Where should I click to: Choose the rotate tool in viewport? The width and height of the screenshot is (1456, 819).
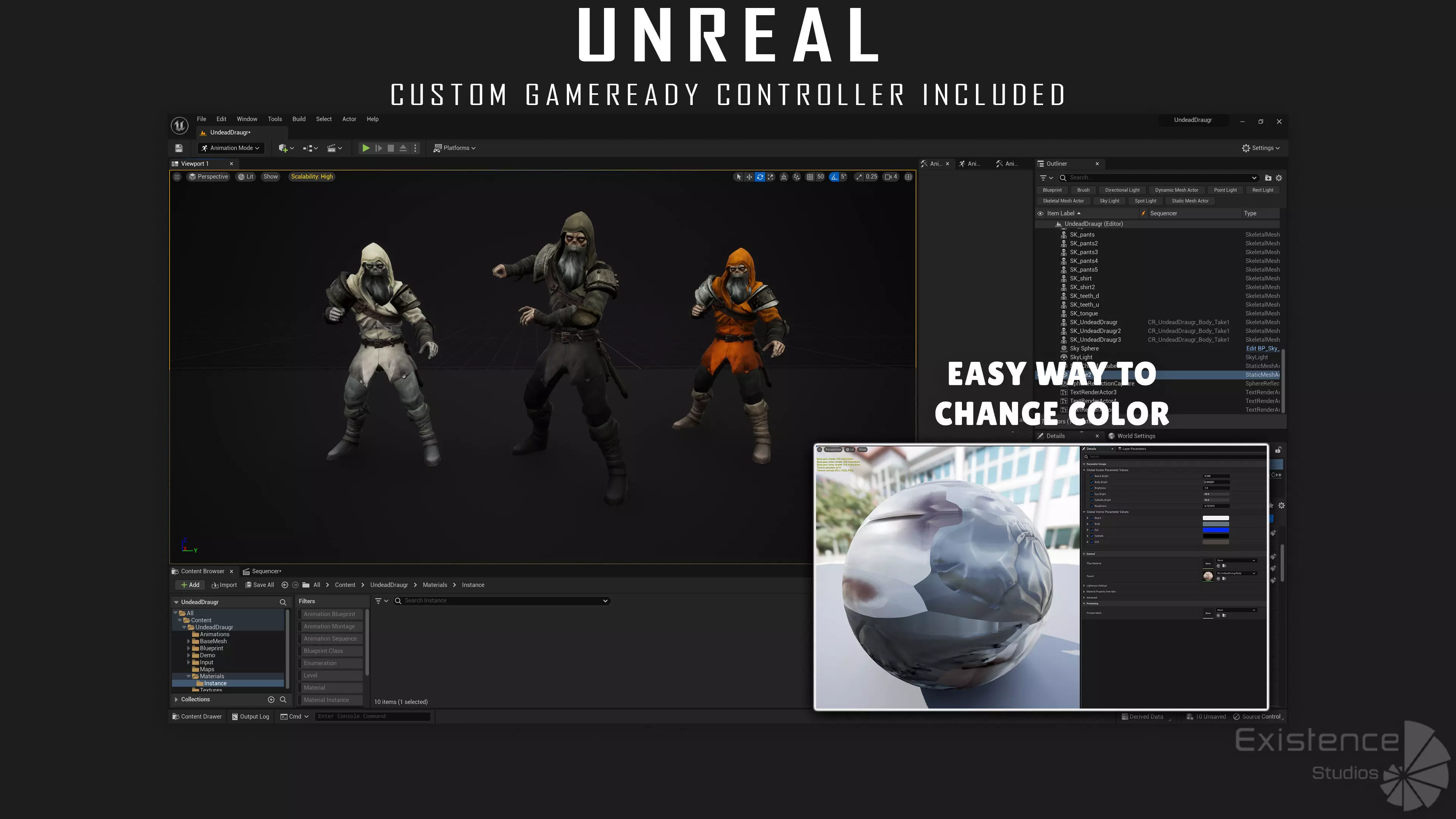(760, 177)
